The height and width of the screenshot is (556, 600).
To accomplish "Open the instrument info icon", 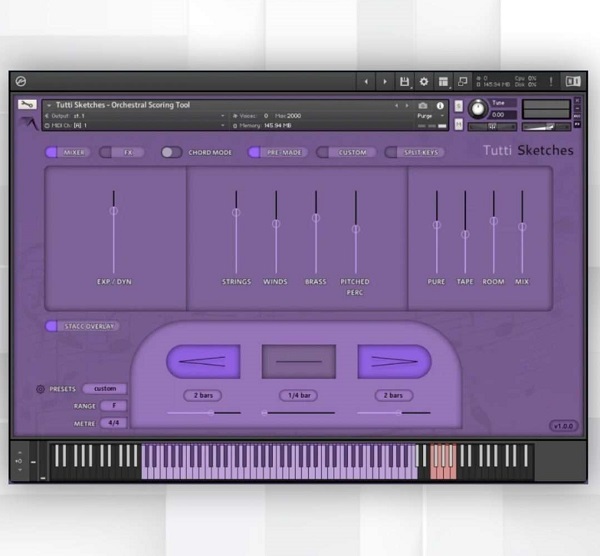I will (440, 105).
